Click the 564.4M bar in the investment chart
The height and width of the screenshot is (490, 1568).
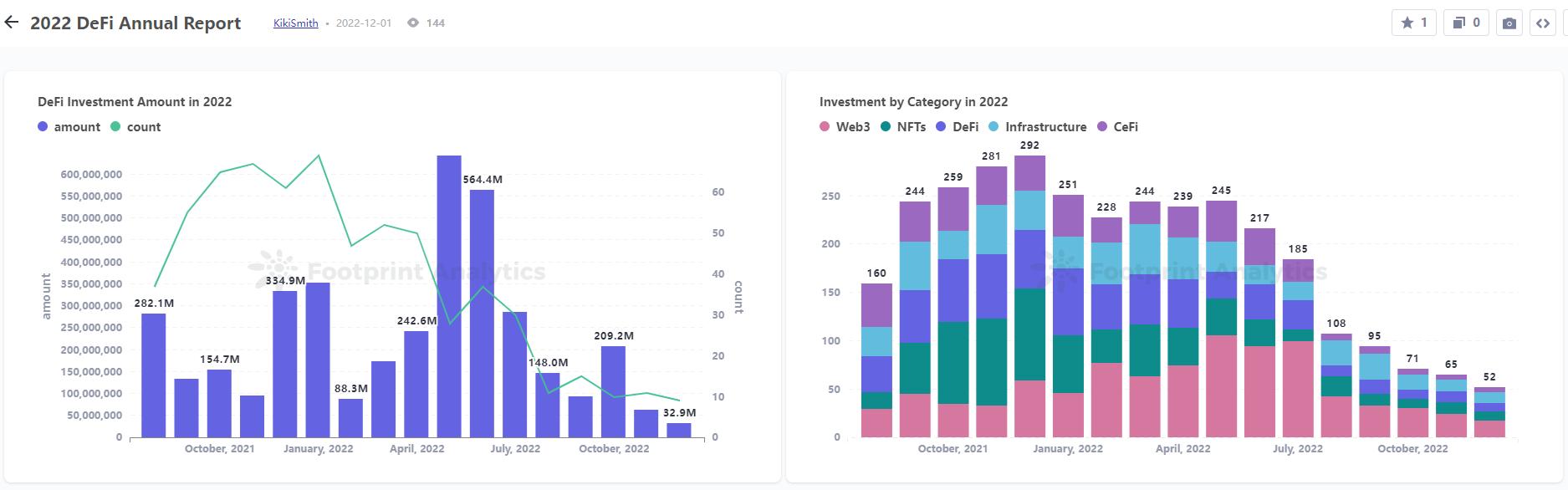coord(482,314)
